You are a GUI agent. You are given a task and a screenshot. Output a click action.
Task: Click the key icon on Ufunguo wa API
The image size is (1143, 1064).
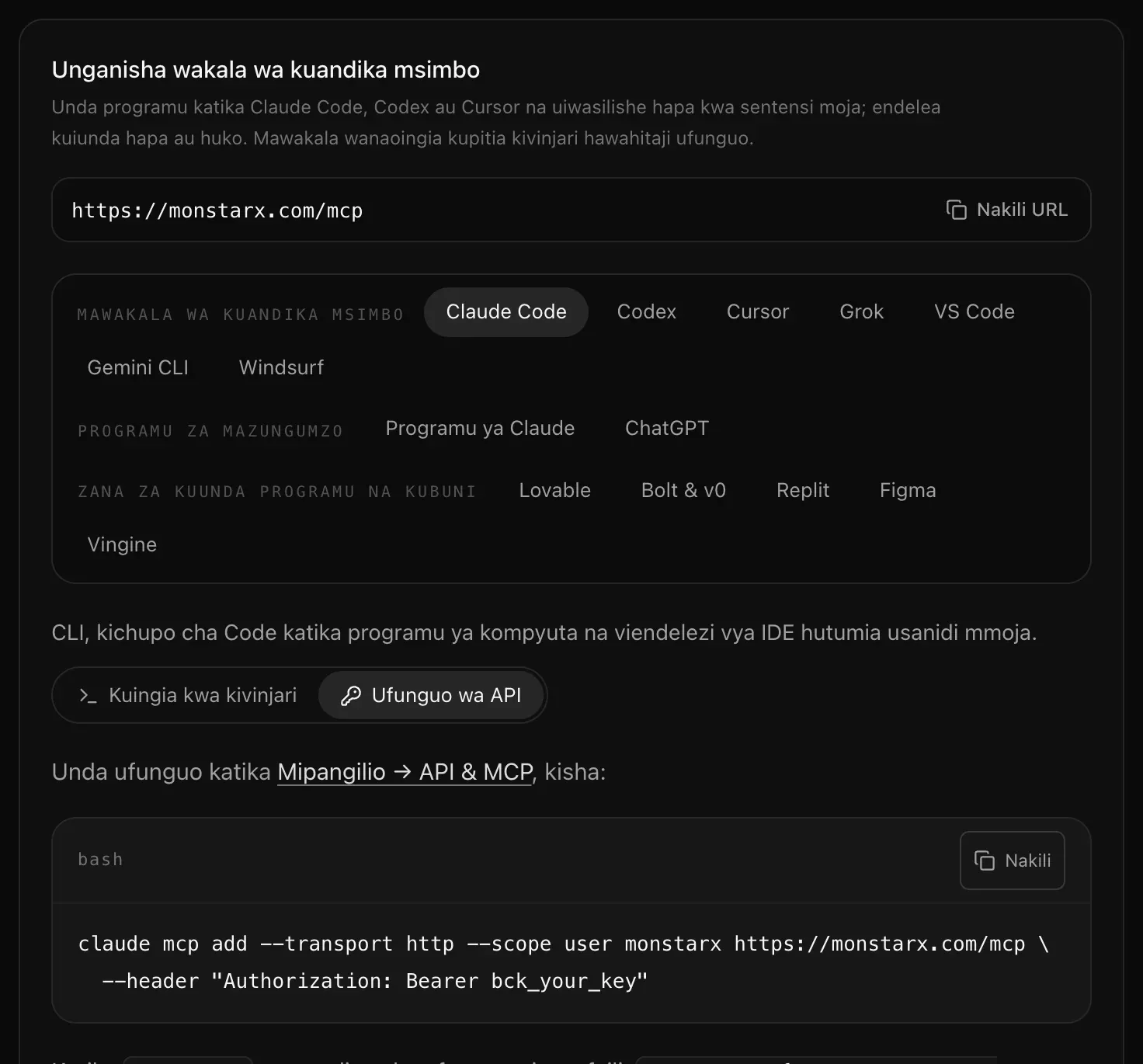351,695
